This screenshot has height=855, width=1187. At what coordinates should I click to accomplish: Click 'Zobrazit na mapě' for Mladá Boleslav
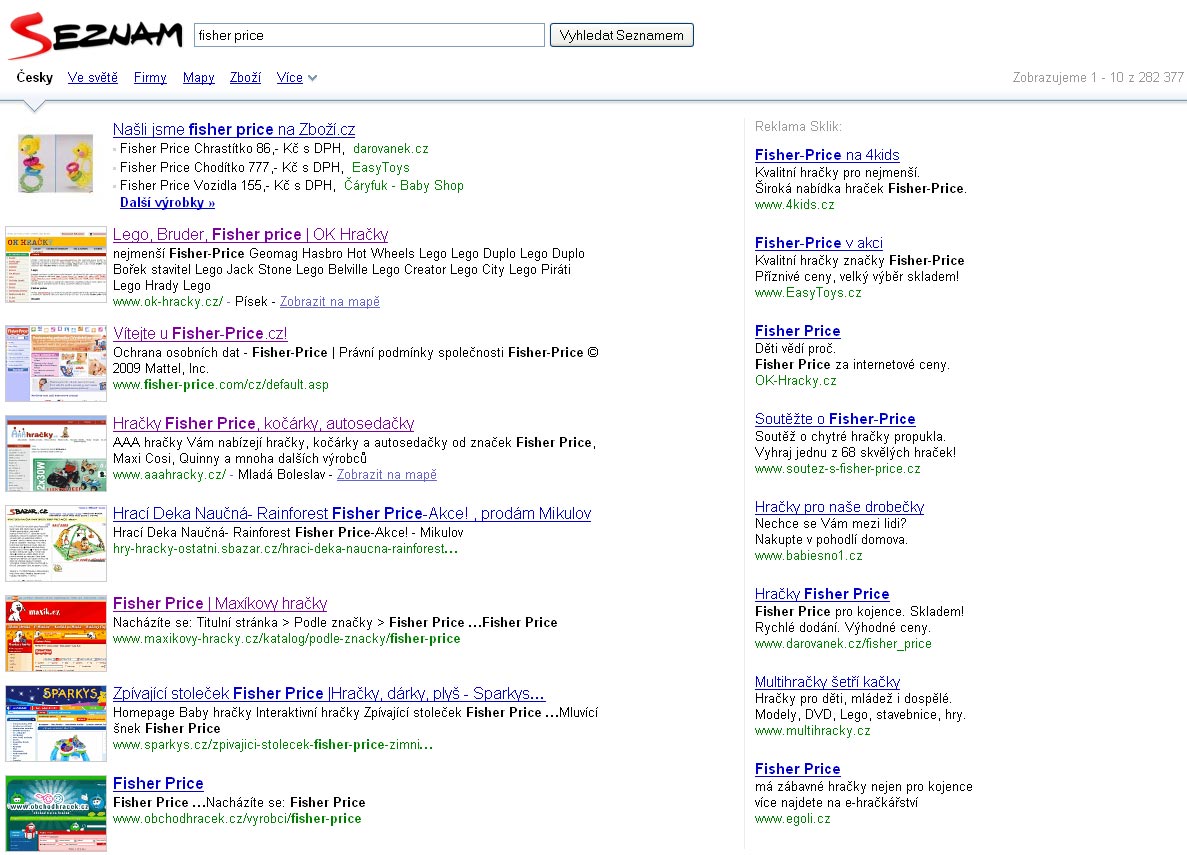(x=387, y=475)
